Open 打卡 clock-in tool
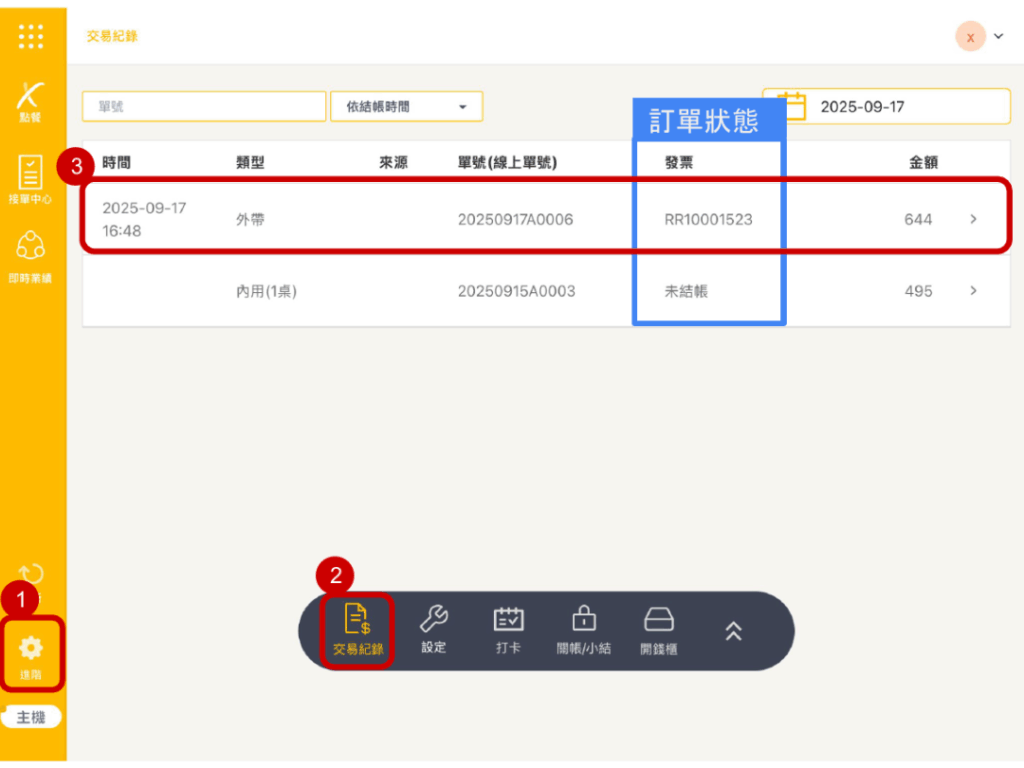Viewport: 1024px width, 768px height. point(508,631)
